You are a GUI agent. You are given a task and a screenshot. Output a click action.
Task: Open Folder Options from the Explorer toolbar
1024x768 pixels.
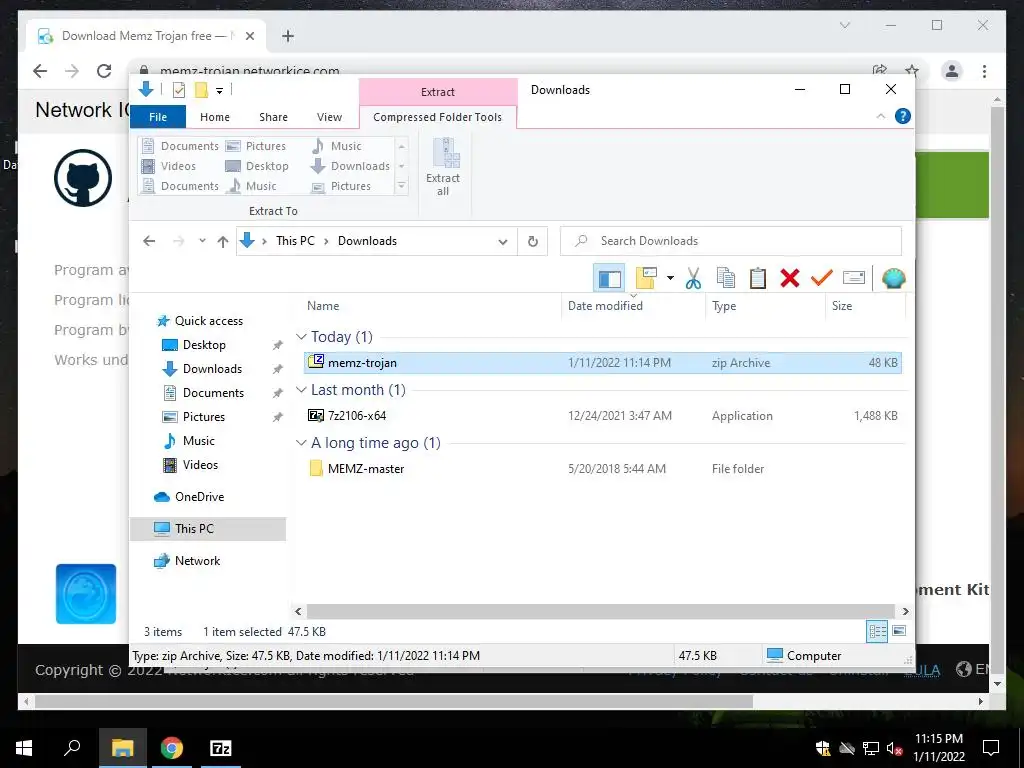(x=647, y=278)
